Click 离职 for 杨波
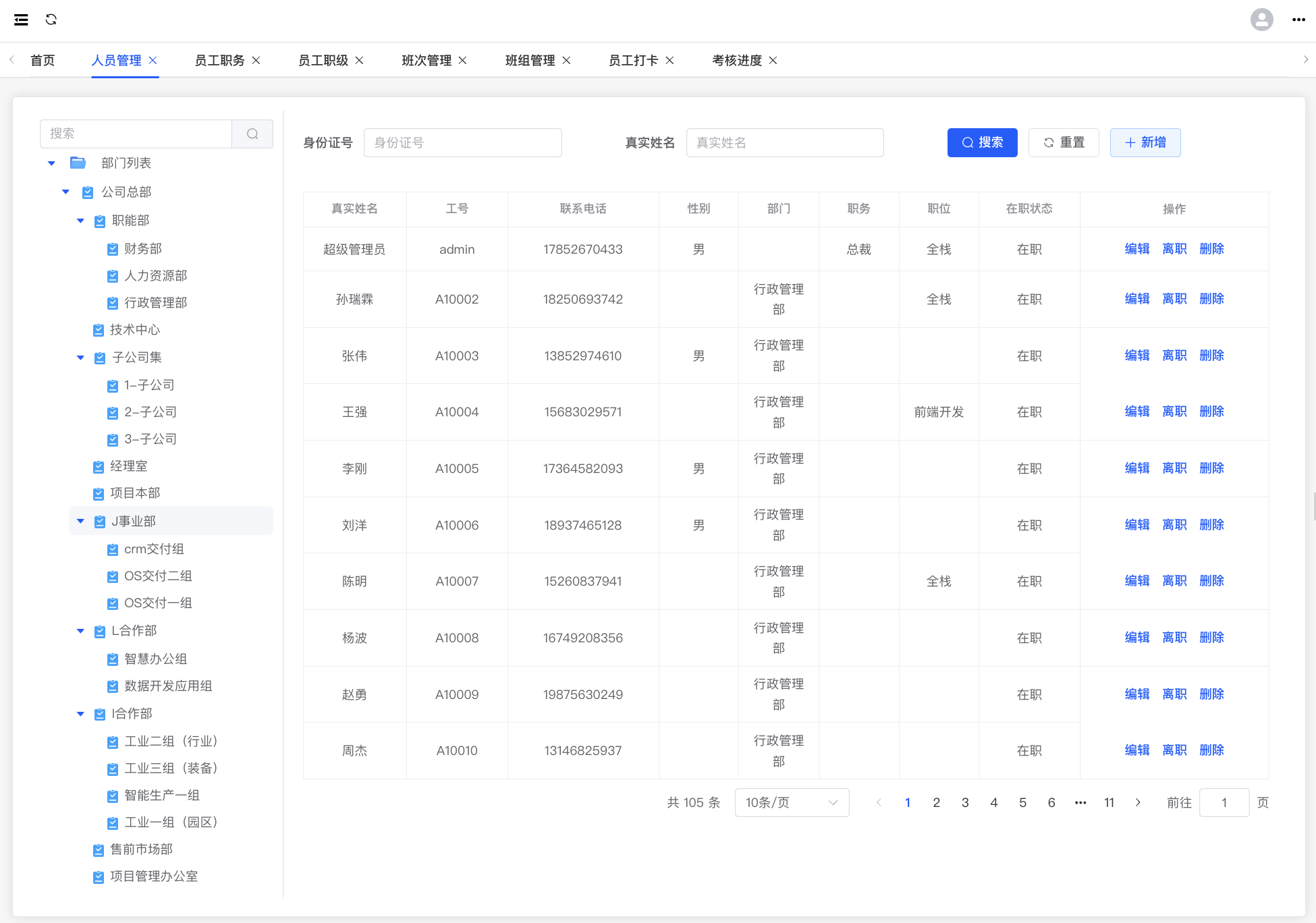This screenshot has width=1316, height=923. pos(1174,638)
